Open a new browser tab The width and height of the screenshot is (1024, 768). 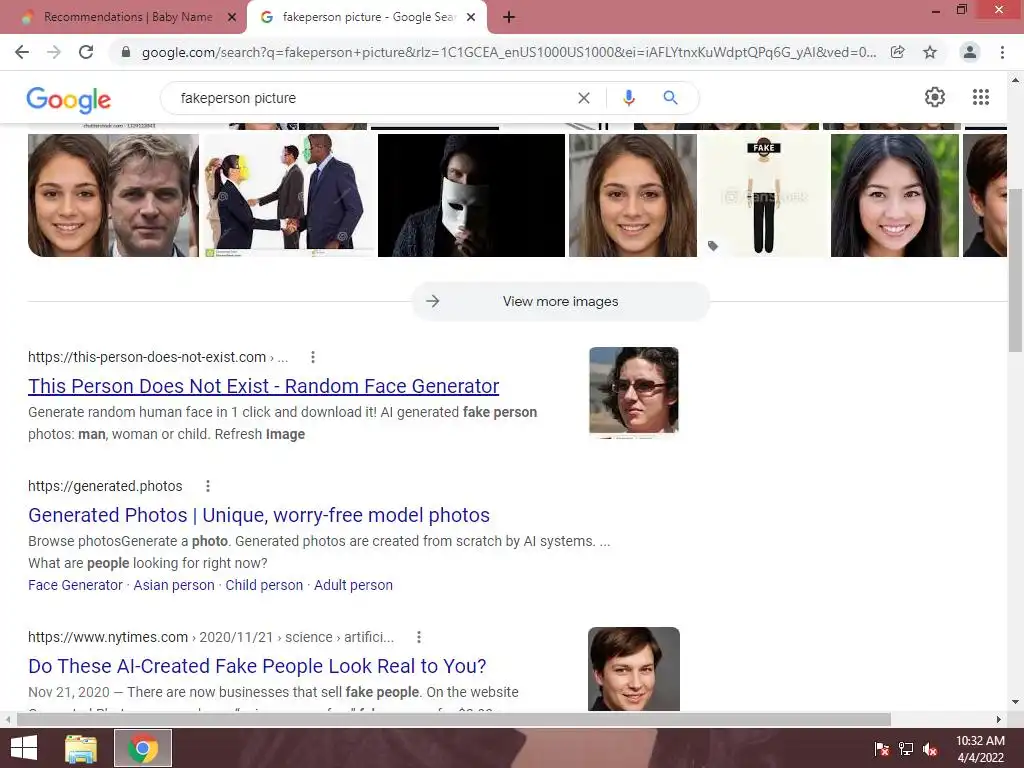pyautogui.click(x=509, y=17)
